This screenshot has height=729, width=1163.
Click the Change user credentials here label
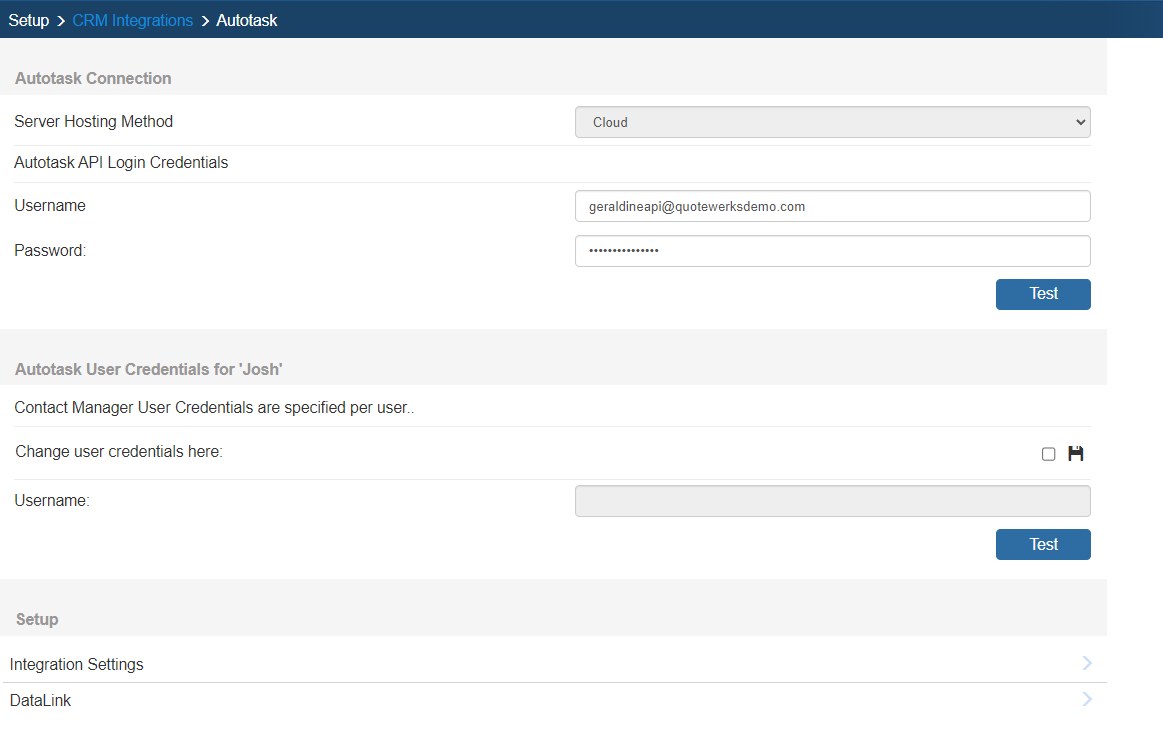(119, 452)
